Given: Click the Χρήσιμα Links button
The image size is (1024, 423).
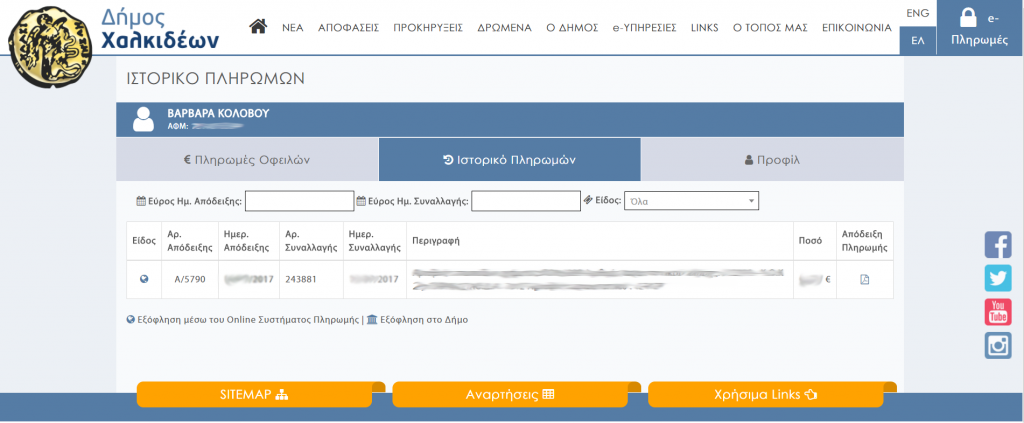Looking at the screenshot, I should tap(766, 395).
